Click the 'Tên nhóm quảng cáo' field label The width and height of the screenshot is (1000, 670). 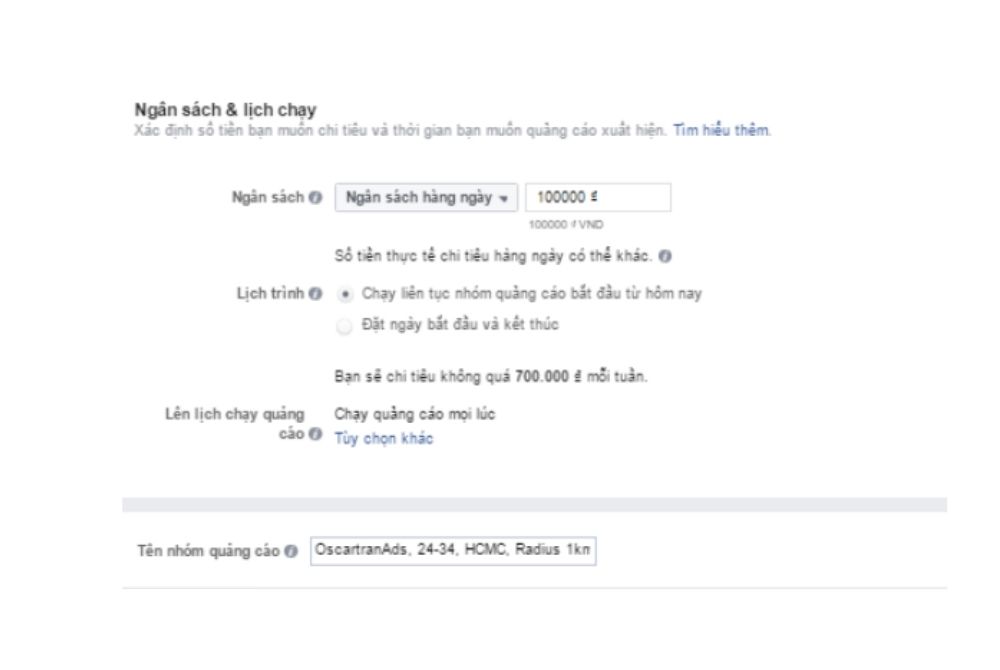209,551
